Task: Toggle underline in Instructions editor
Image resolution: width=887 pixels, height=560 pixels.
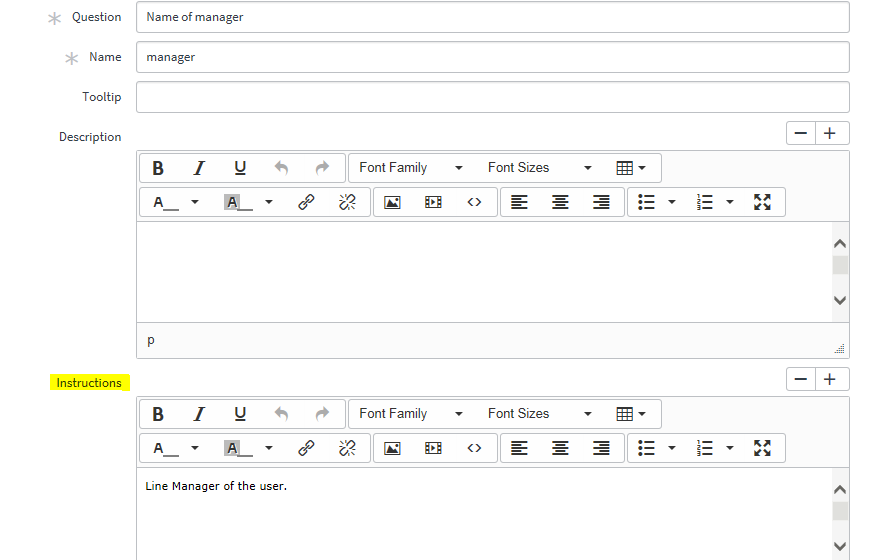Action: (x=240, y=414)
